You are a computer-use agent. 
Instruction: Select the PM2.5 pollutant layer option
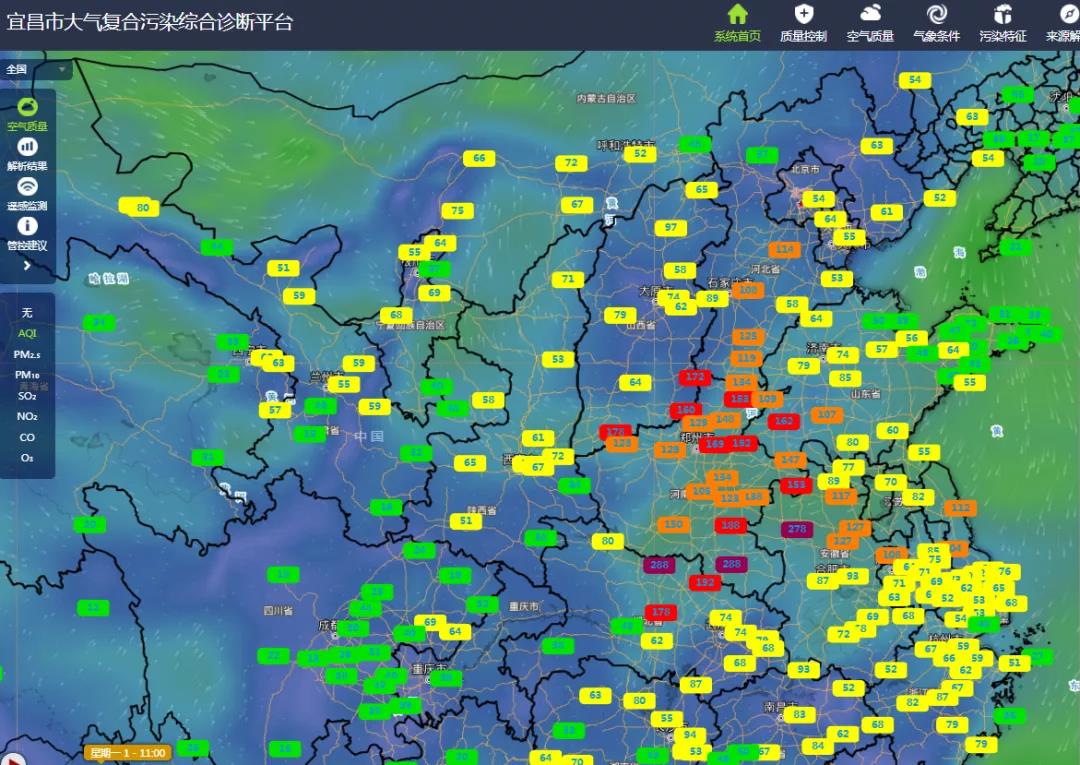pyautogui.click(x=27, y=354)
